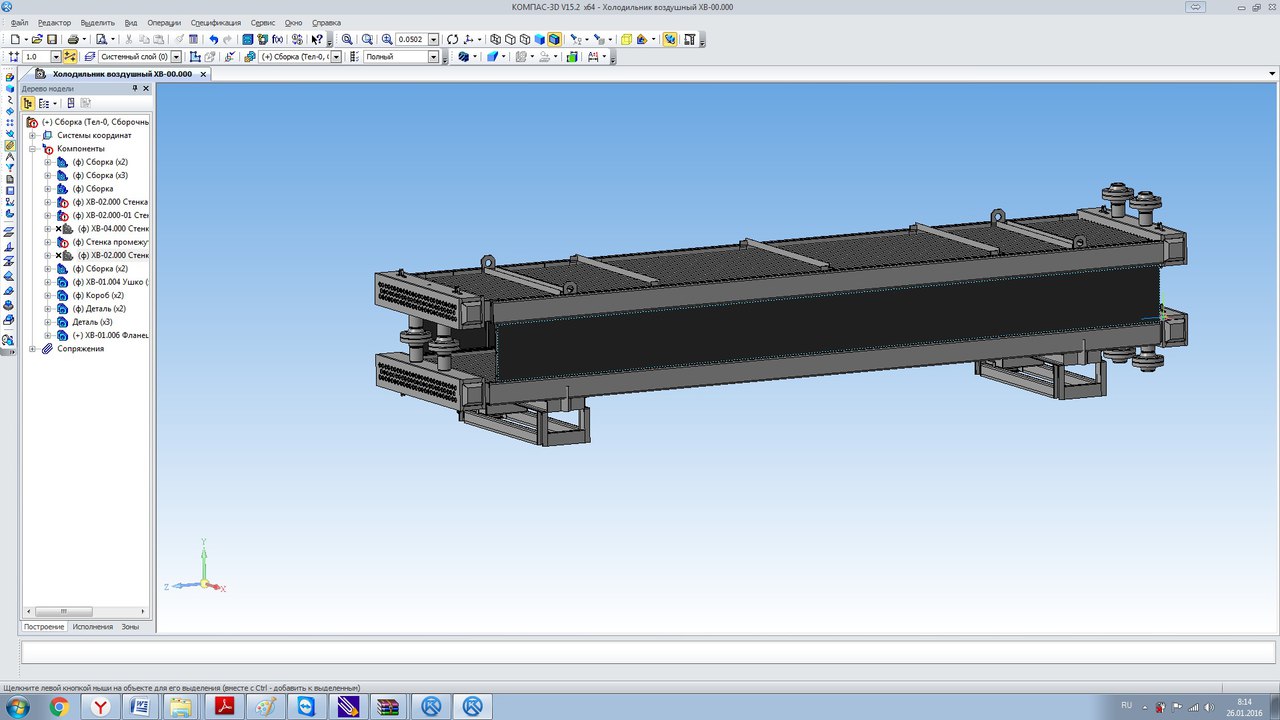Click the New document icon

tap(16, 39)
